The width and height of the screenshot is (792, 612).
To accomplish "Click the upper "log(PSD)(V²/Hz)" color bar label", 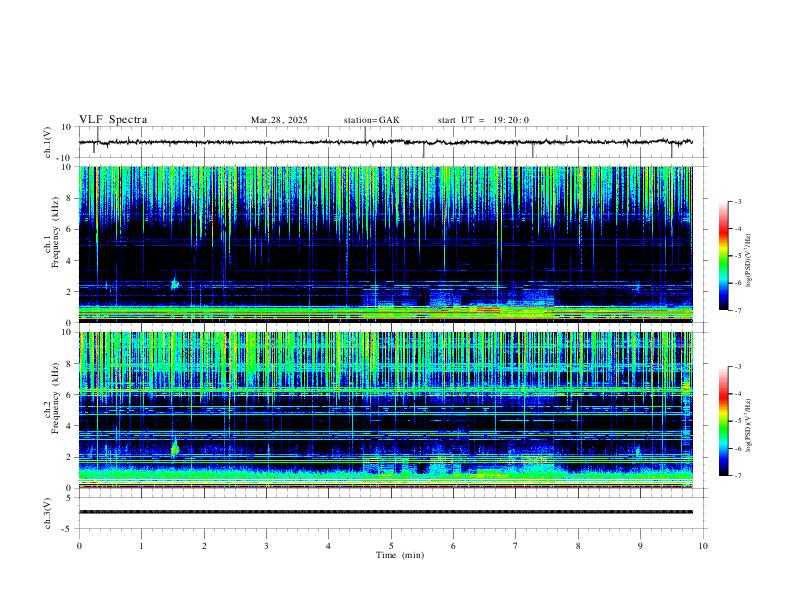I will click(x=749, y=261).
